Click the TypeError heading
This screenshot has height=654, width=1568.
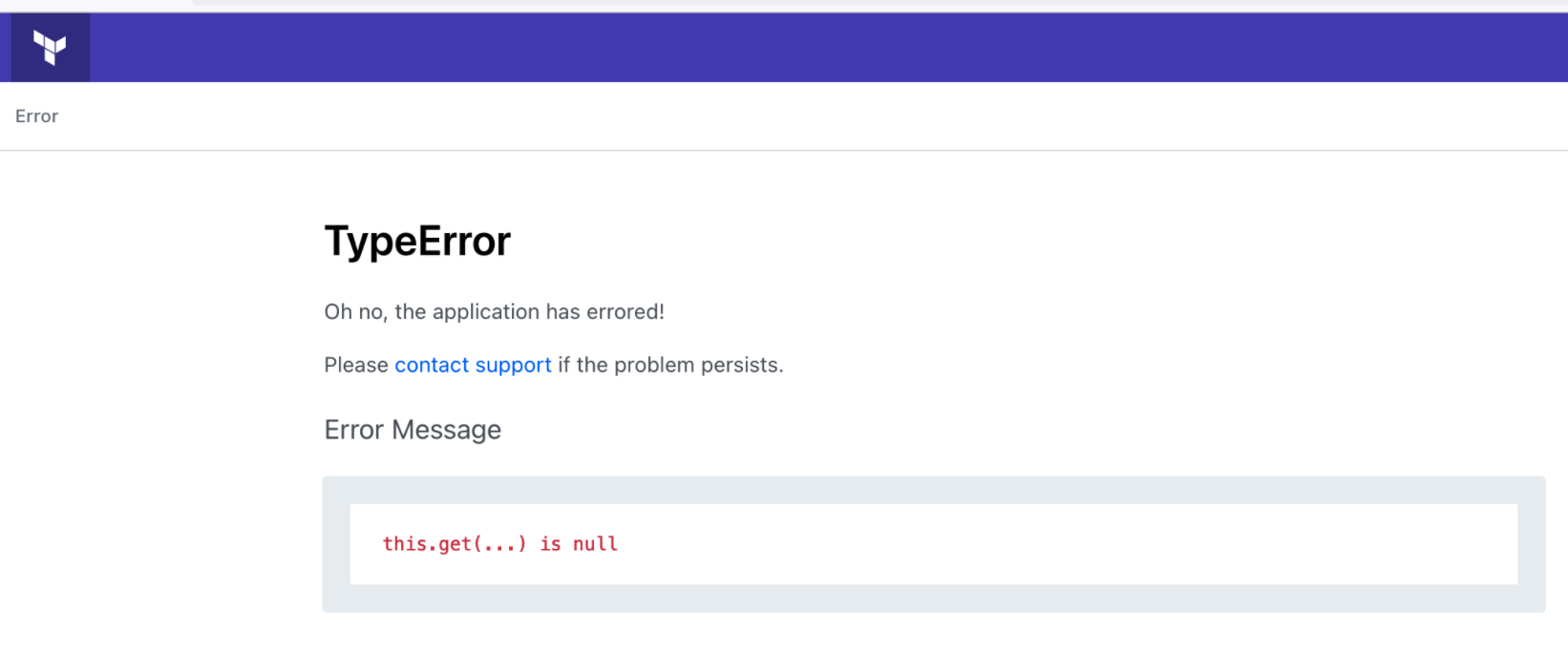(x=417, y=242)
